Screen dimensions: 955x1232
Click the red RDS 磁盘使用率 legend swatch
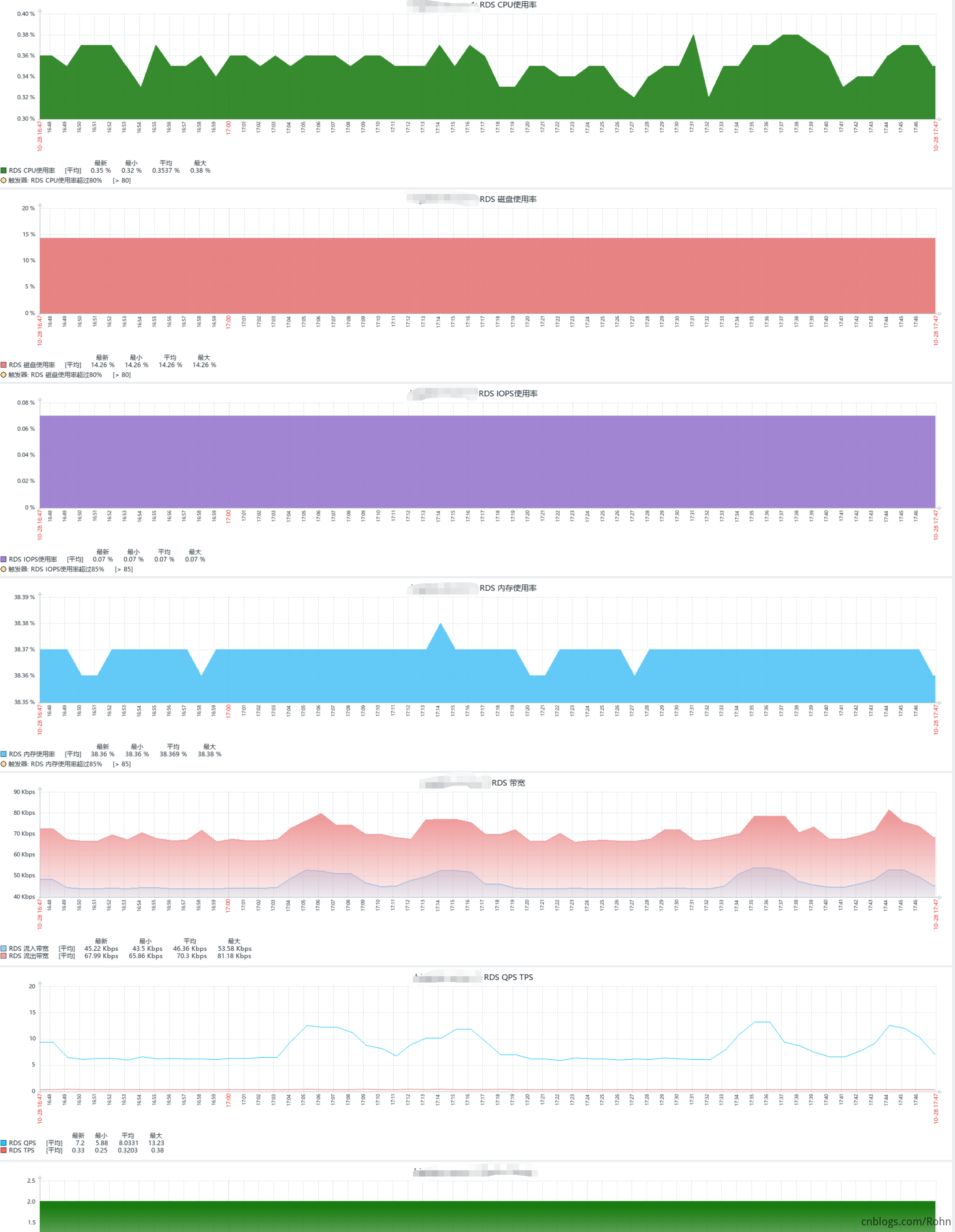(3, 365)
